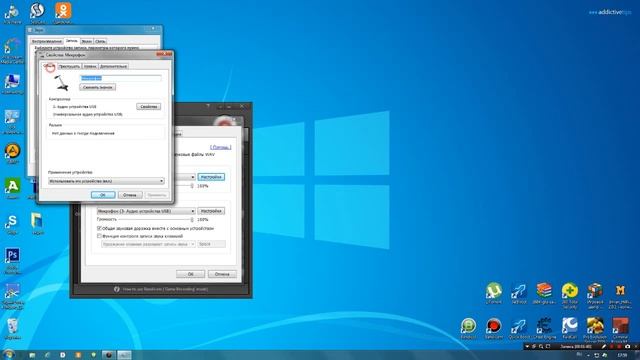Click the highlighted Settings (Настройки) button in Bandicam
This screenshot has height=360, width=640.
point(211,177)
